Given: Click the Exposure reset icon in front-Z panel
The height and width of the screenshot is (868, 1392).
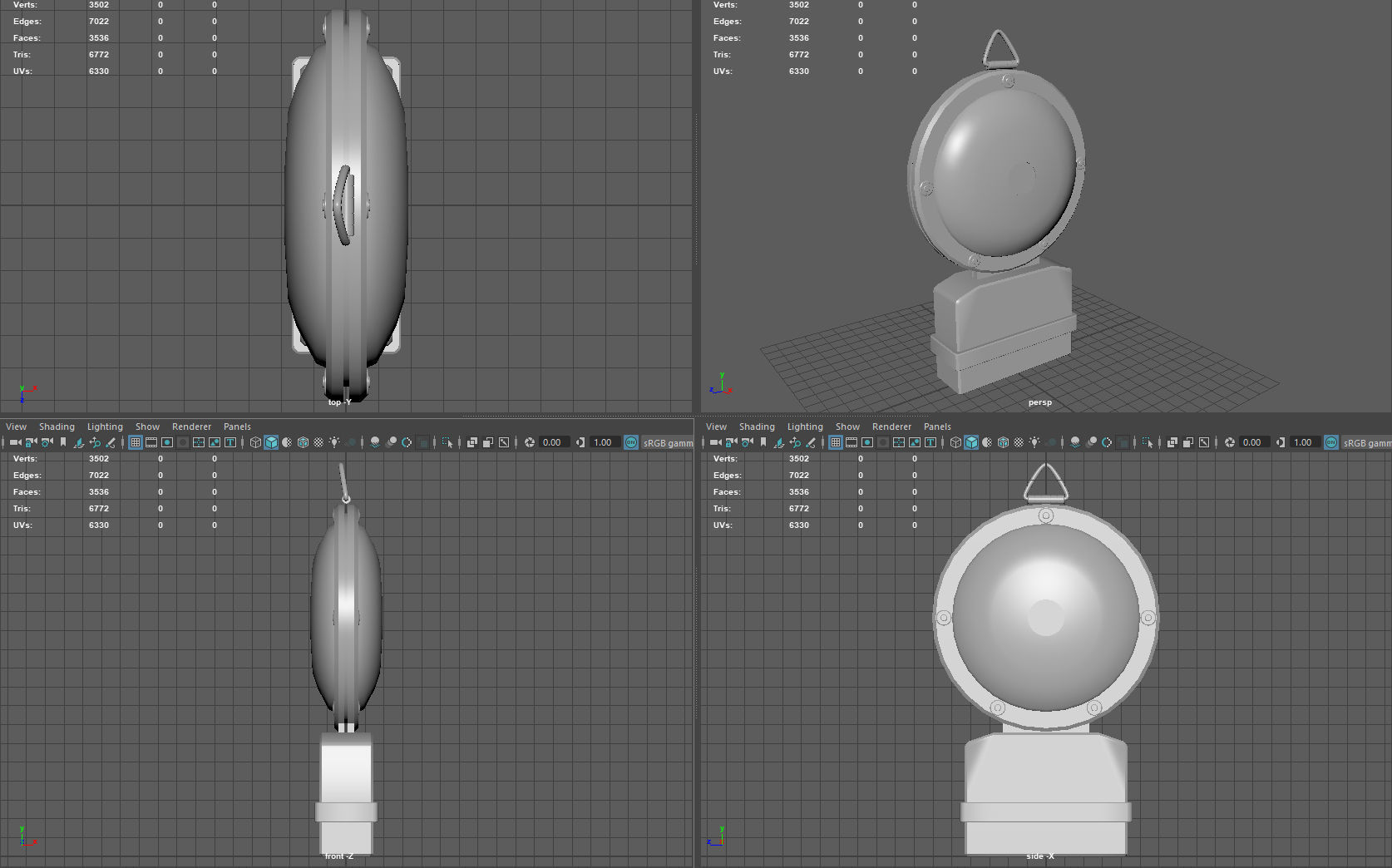Looking at the screenshot, I should click(529, 442).
